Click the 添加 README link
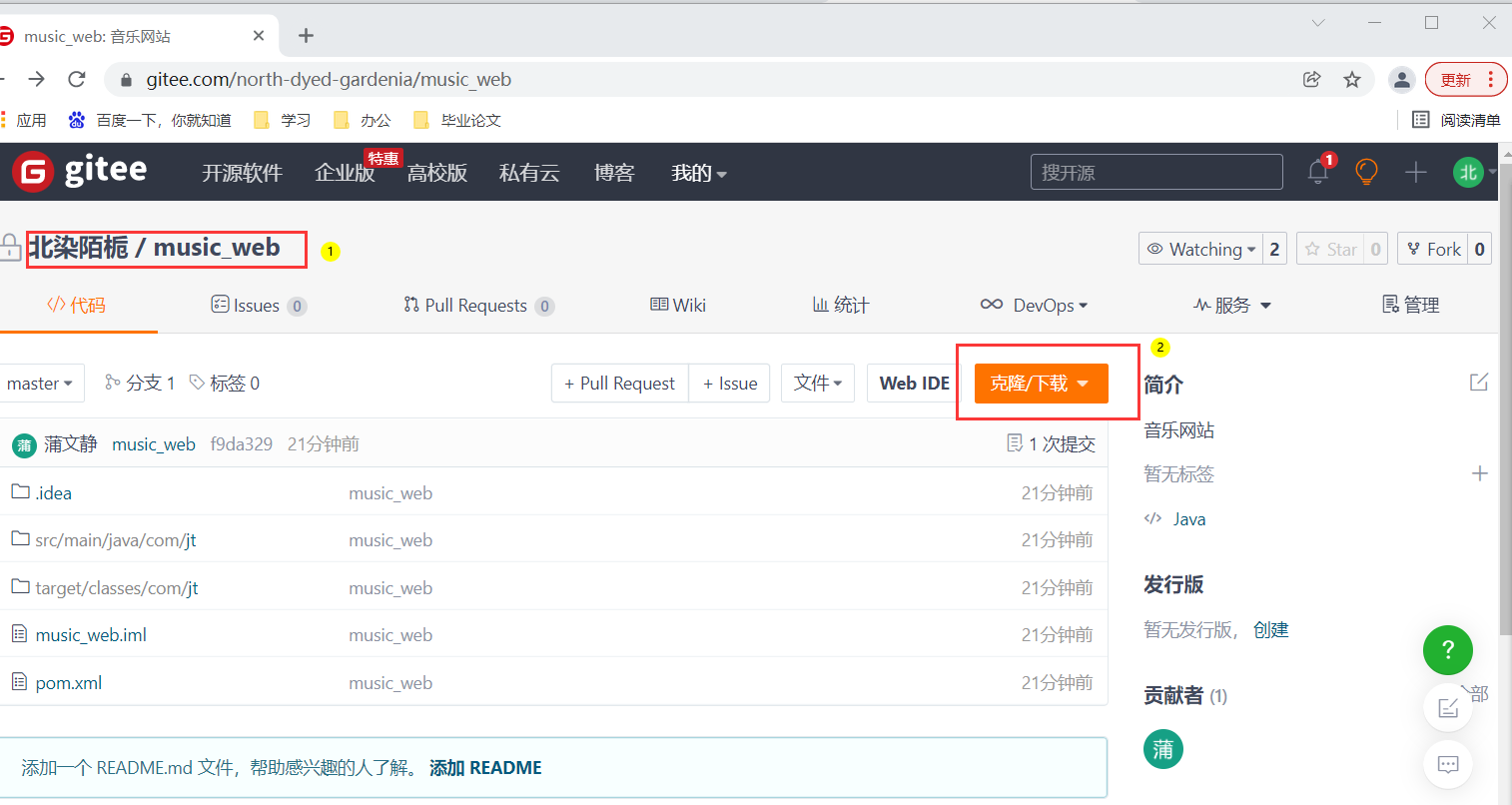The height and width of the screenshot is (805, 1512). click(x=485, y=768)
